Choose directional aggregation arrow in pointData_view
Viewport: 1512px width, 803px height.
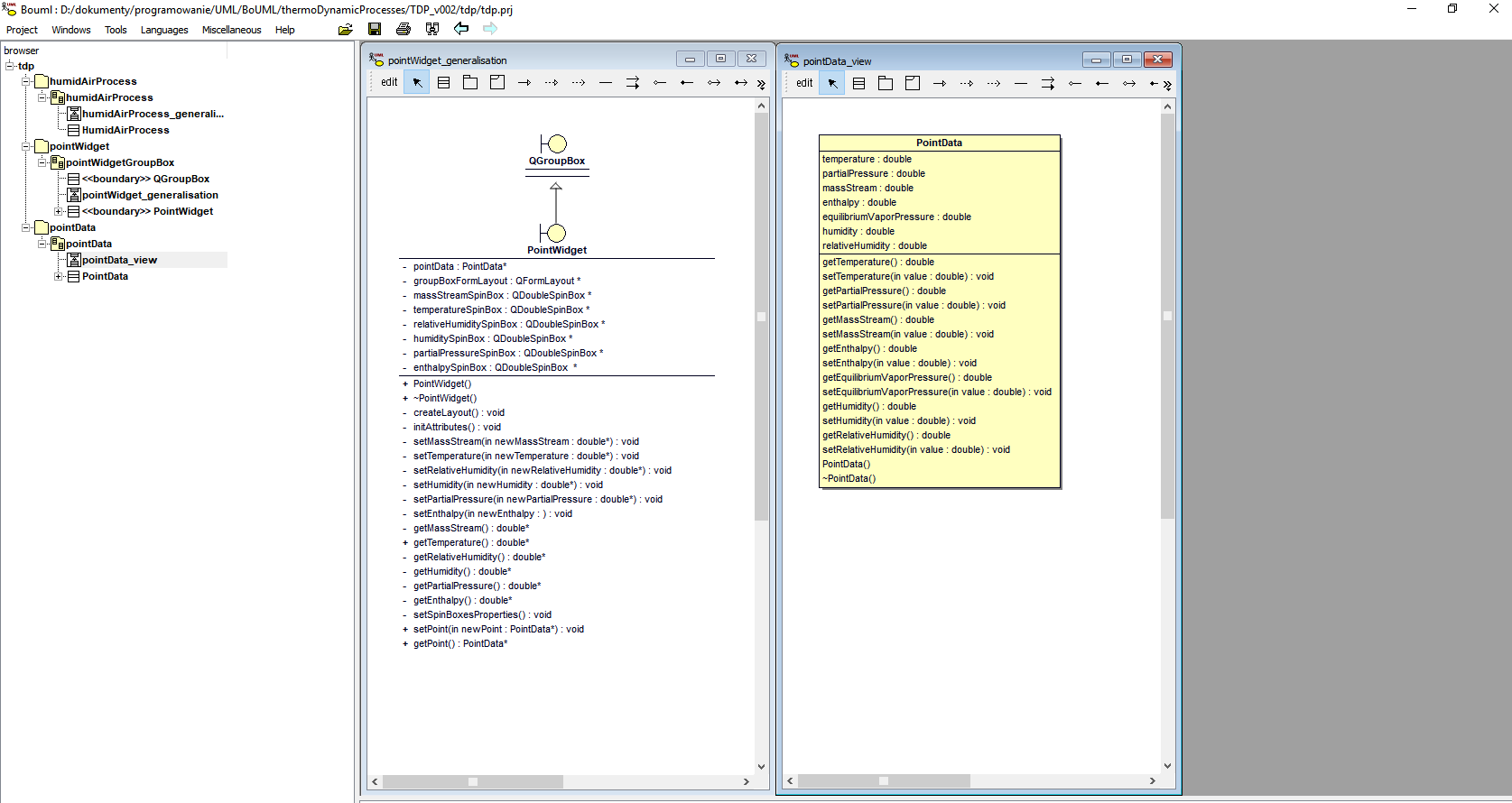pyautogui.click(x=1129, y=84)
